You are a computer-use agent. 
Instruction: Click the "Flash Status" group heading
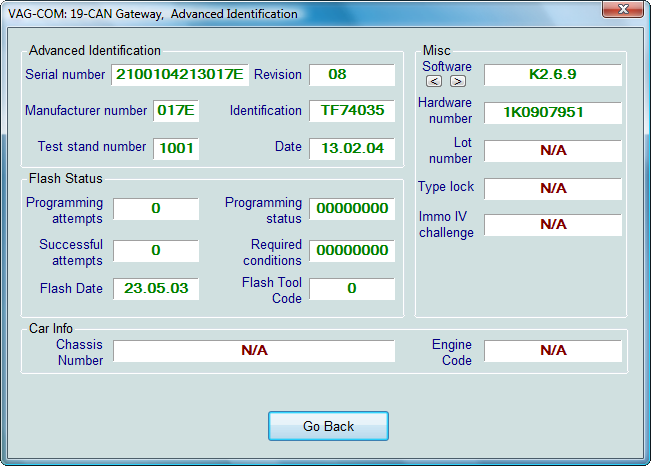(x=66, y=179)
